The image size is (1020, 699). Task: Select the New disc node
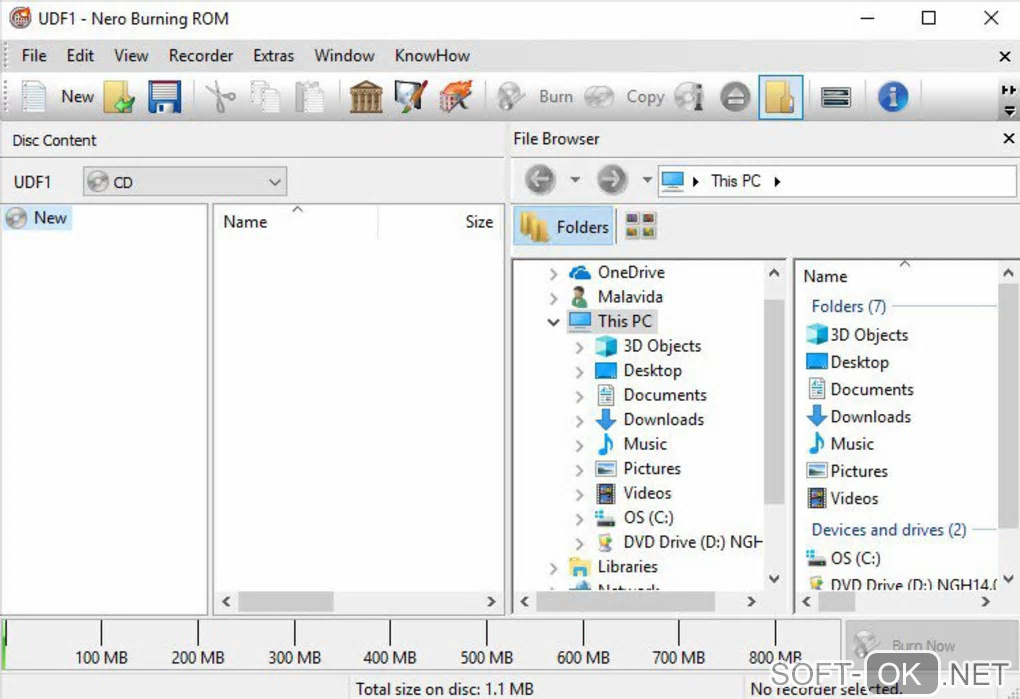pos(38,218)
